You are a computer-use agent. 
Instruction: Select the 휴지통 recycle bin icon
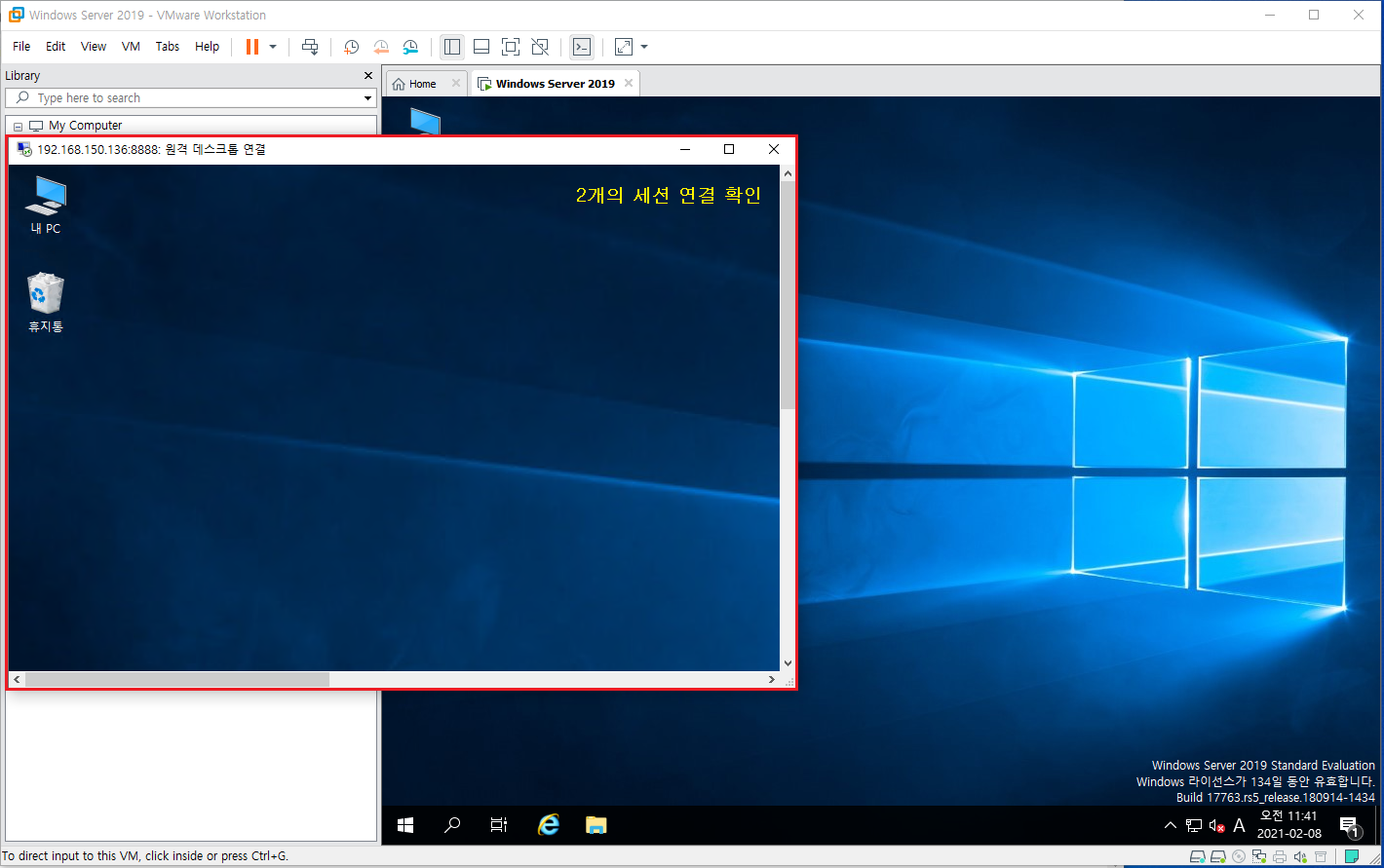point(45,303)
